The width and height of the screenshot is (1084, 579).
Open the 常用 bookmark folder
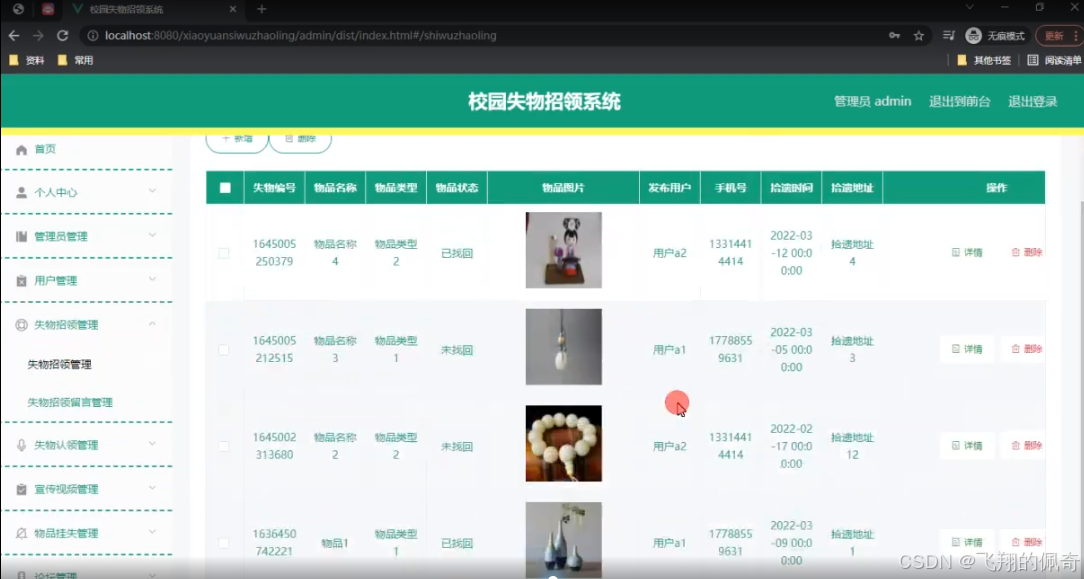coord(75,60)
